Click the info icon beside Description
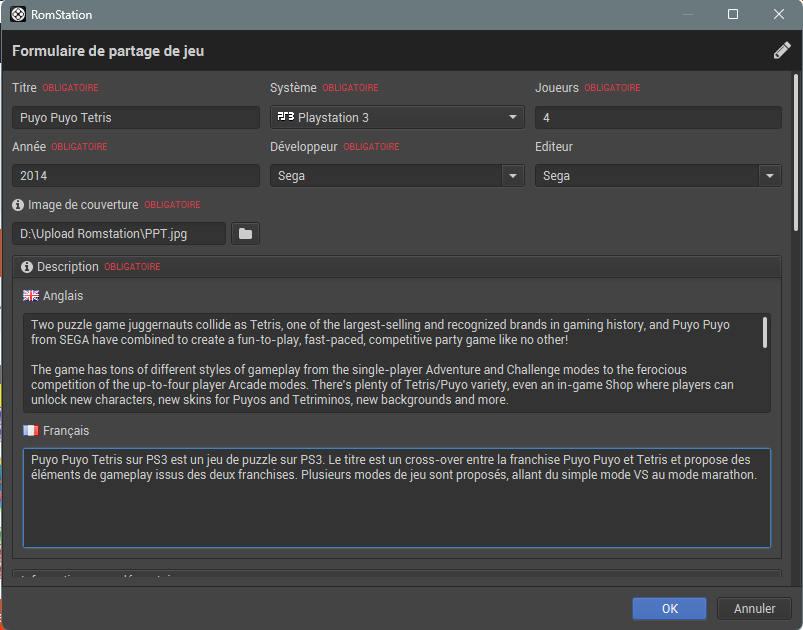This screenshot has height=630, width=803. [x=27, y=267]
